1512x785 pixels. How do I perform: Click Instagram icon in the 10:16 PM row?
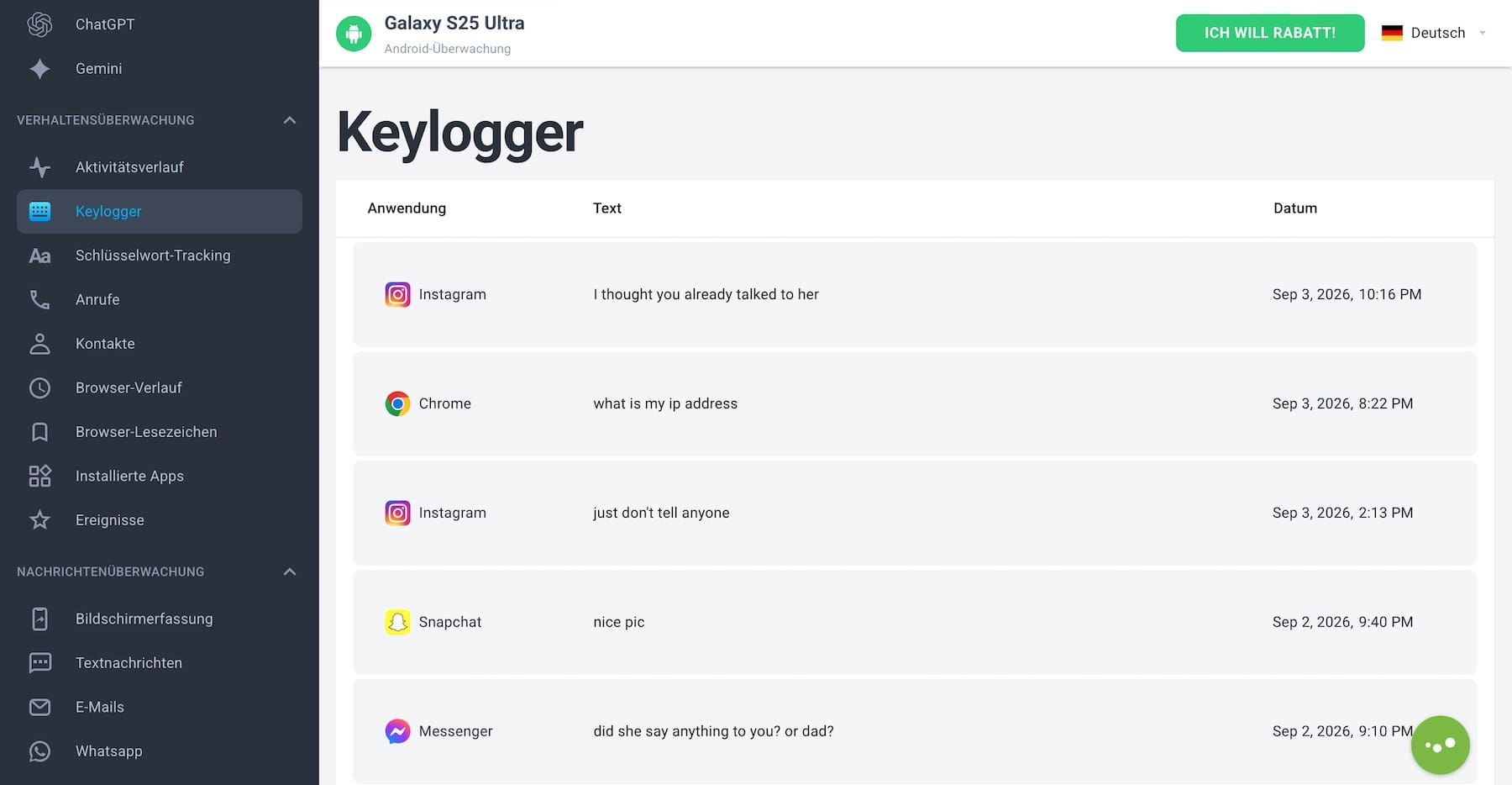tap(397, 295)
